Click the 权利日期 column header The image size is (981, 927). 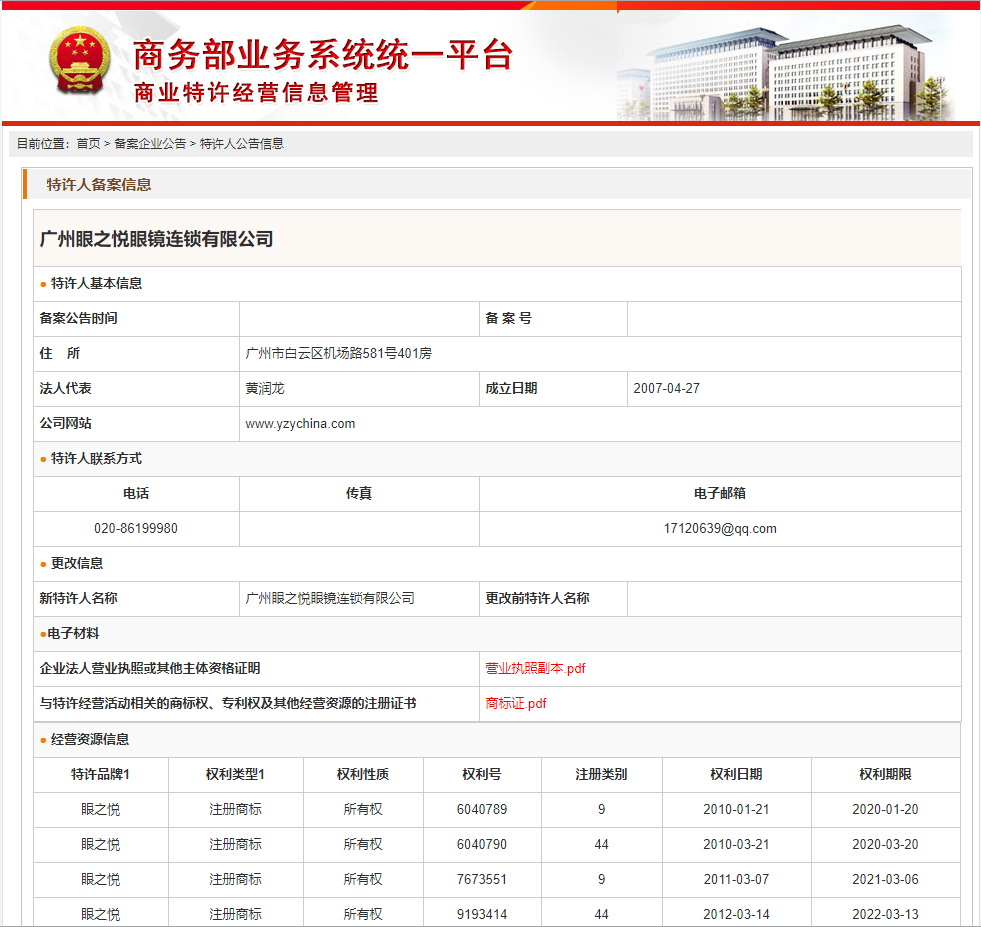pos(736,774)
